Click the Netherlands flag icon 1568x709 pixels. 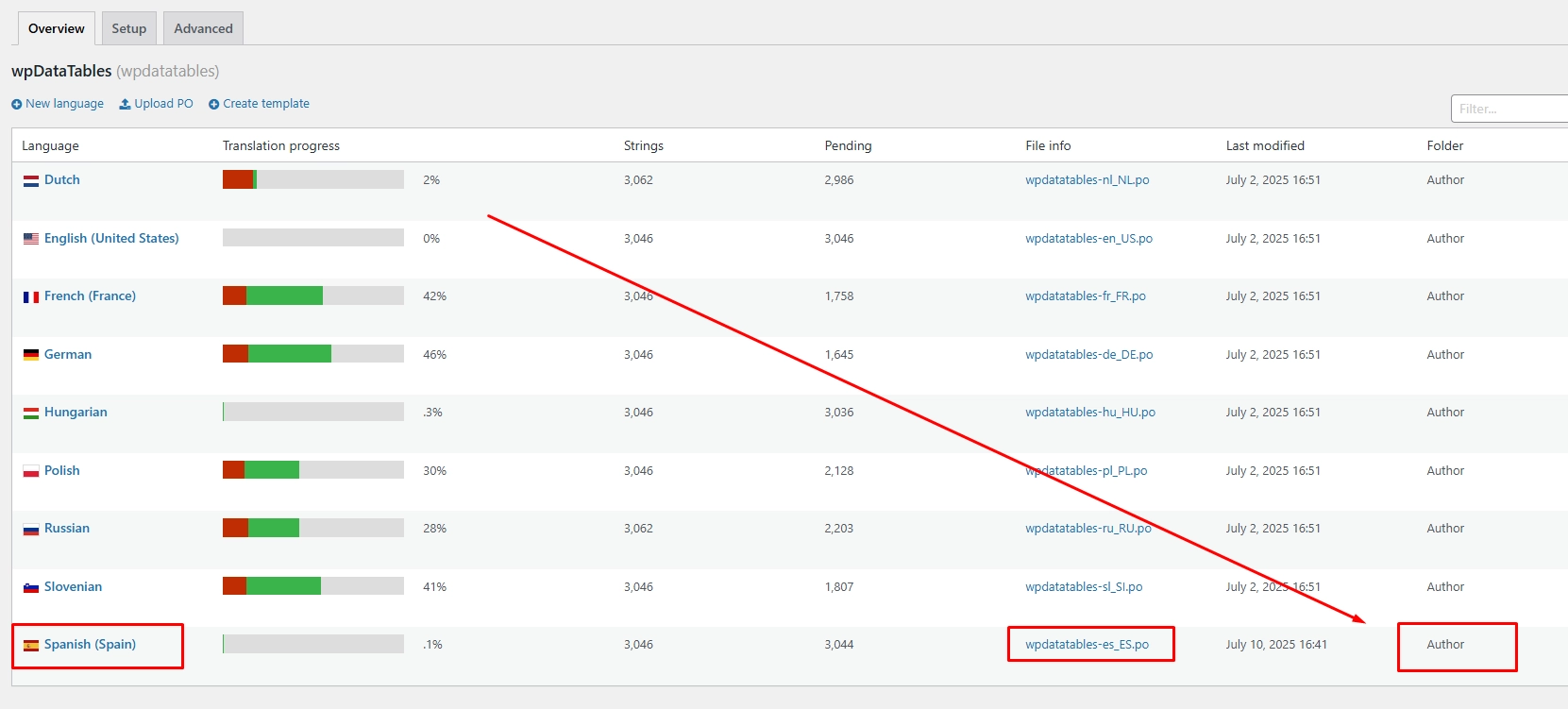coord(31,180)
